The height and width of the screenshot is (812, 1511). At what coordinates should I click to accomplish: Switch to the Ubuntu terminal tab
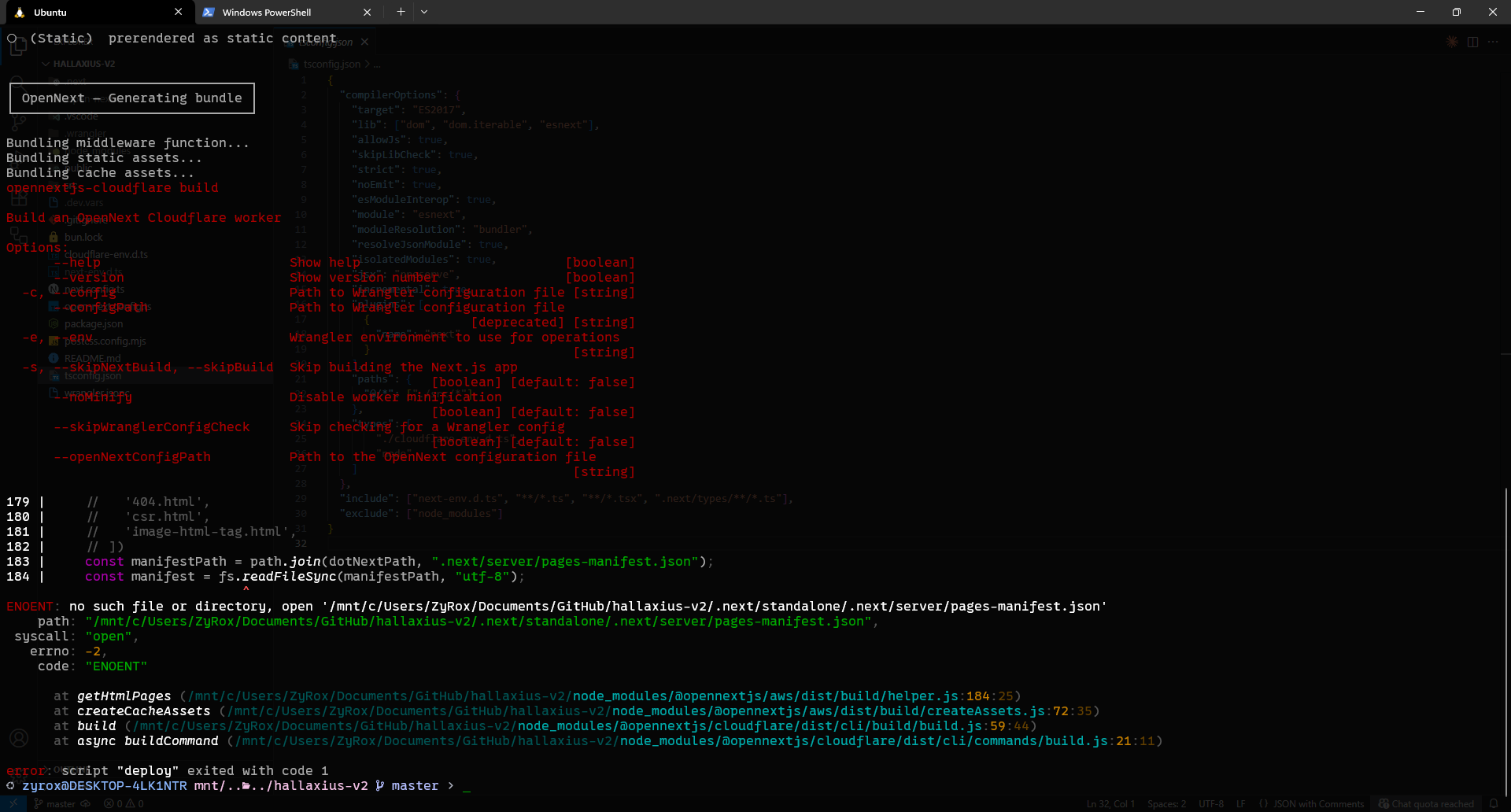click(x=96, y=12)
